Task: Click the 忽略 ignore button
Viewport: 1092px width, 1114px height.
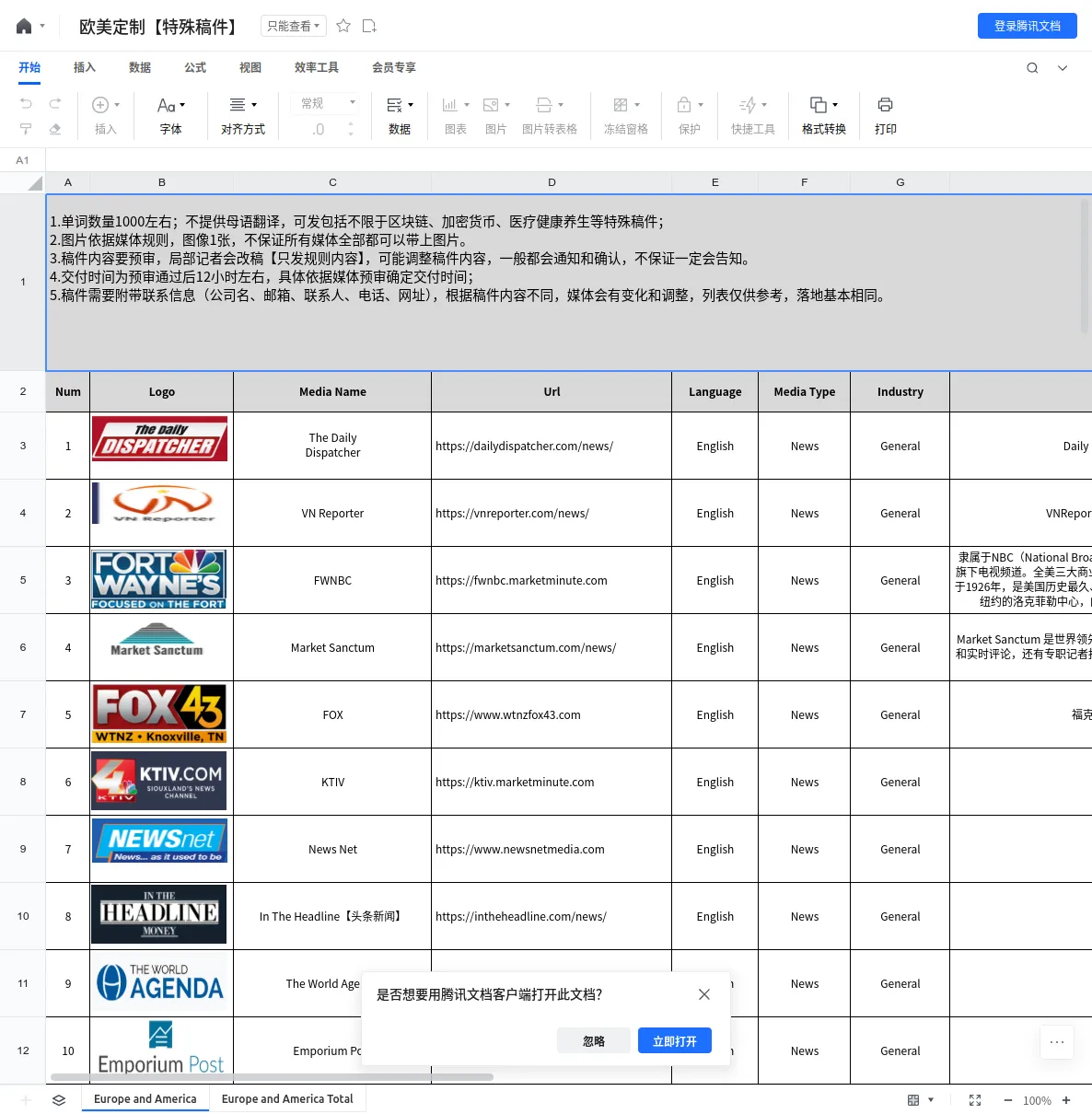Action: point(594,1040)
